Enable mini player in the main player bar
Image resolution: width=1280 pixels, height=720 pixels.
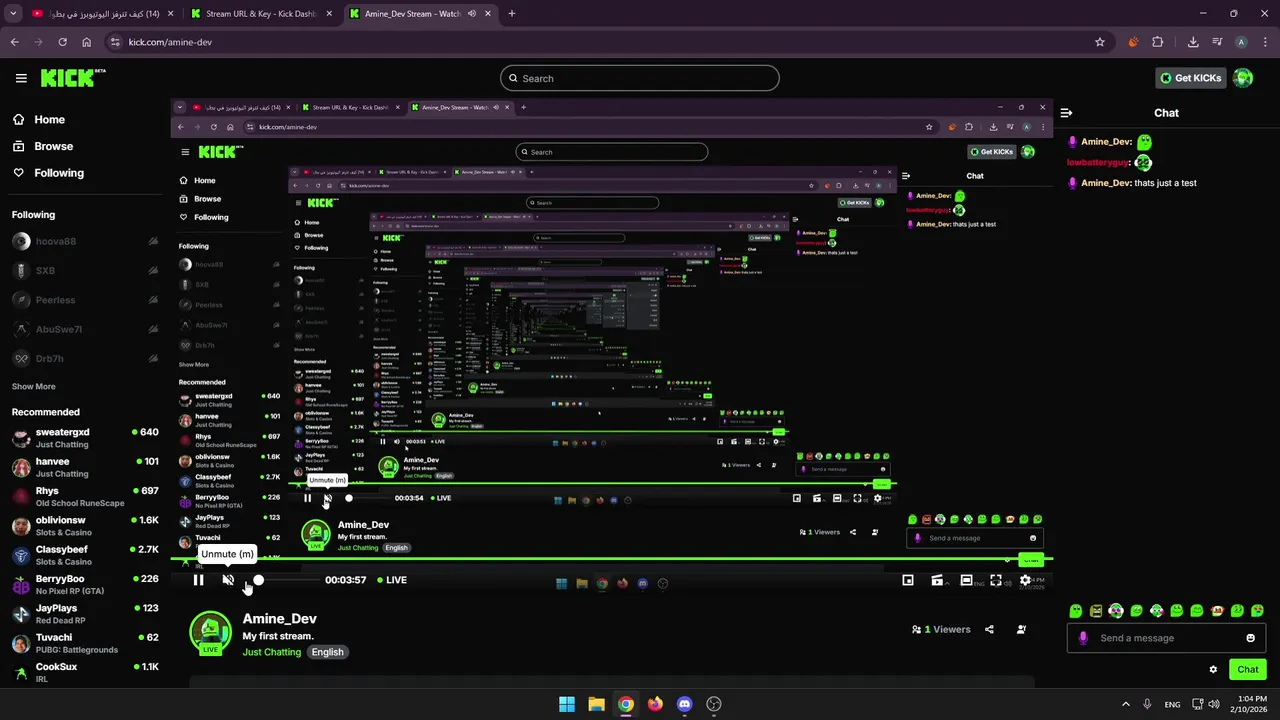(908, 580)
